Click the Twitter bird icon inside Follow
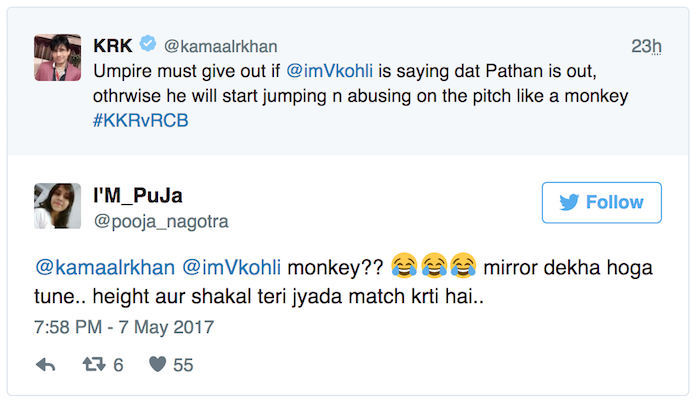This screenshot has width=700, height=404. pos(569,202)
